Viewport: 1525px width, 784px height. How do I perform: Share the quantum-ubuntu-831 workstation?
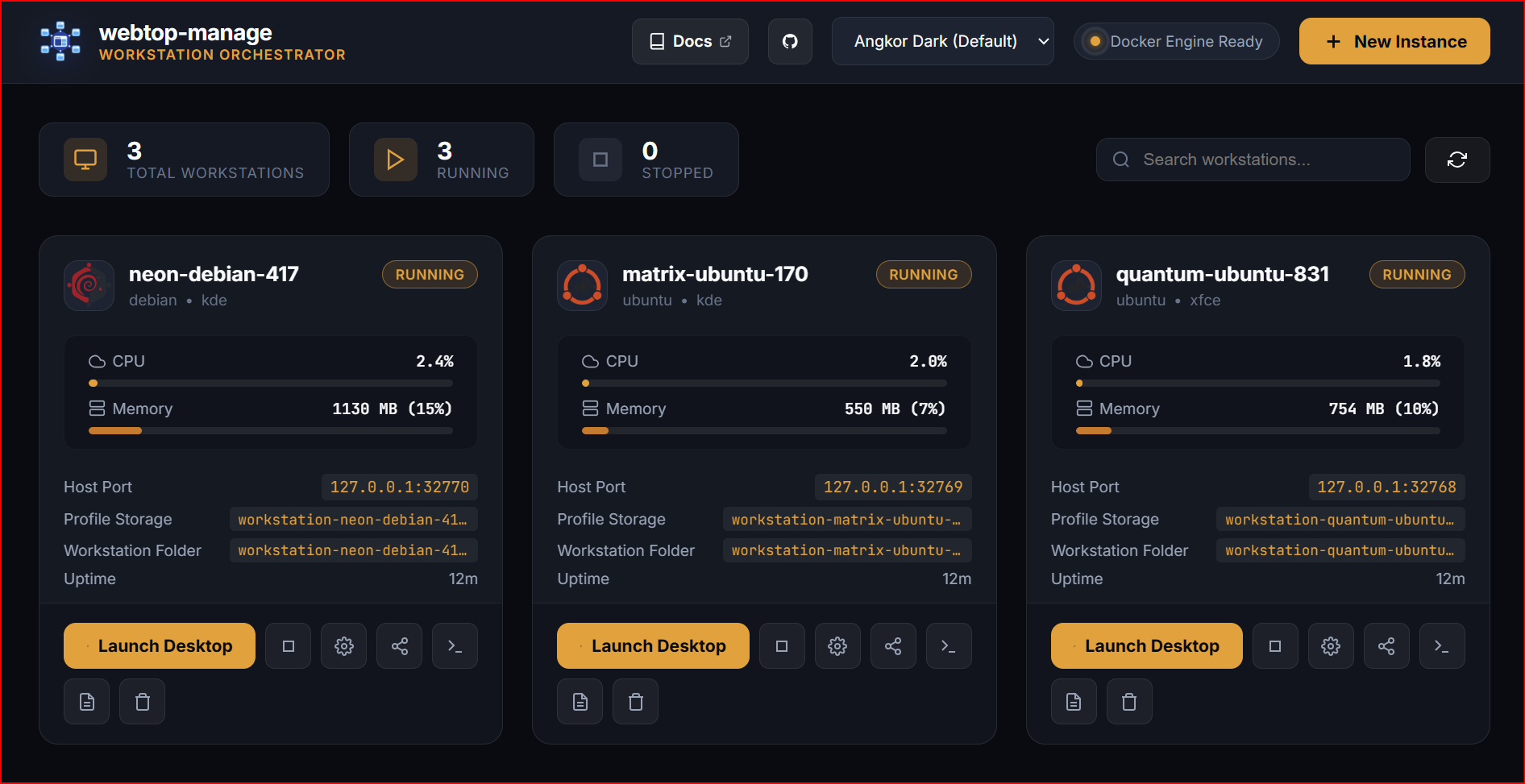pos(1386,646)
